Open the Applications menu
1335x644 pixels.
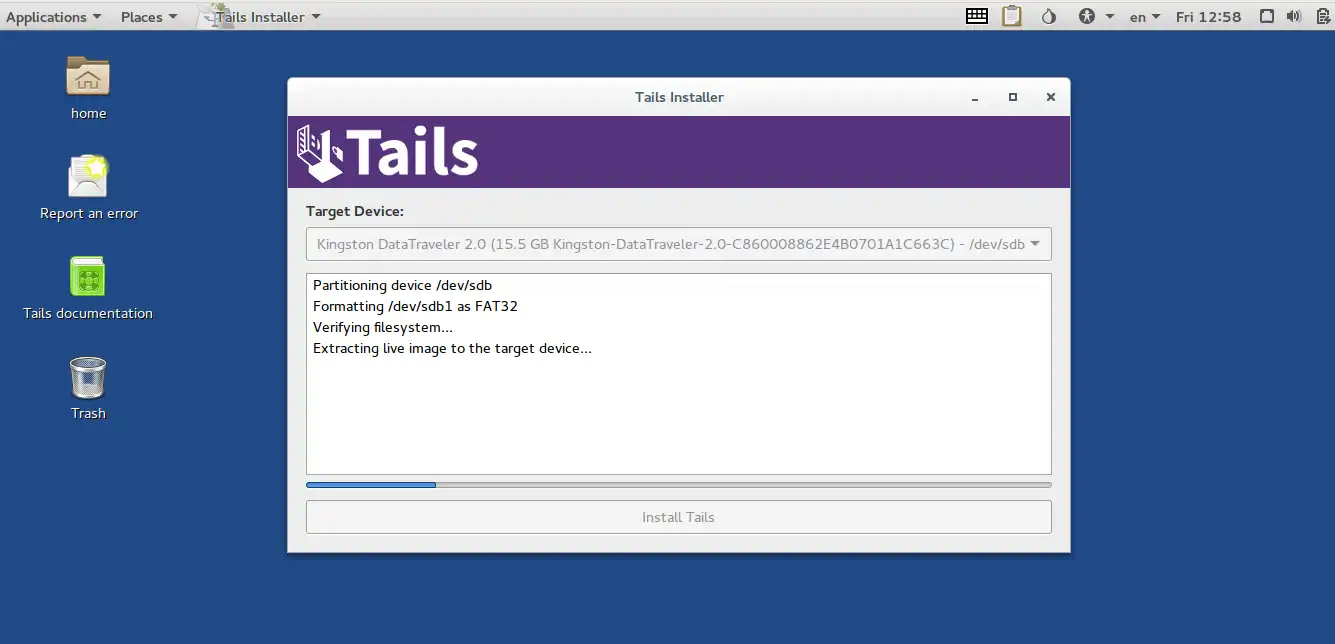coord(47,16)
